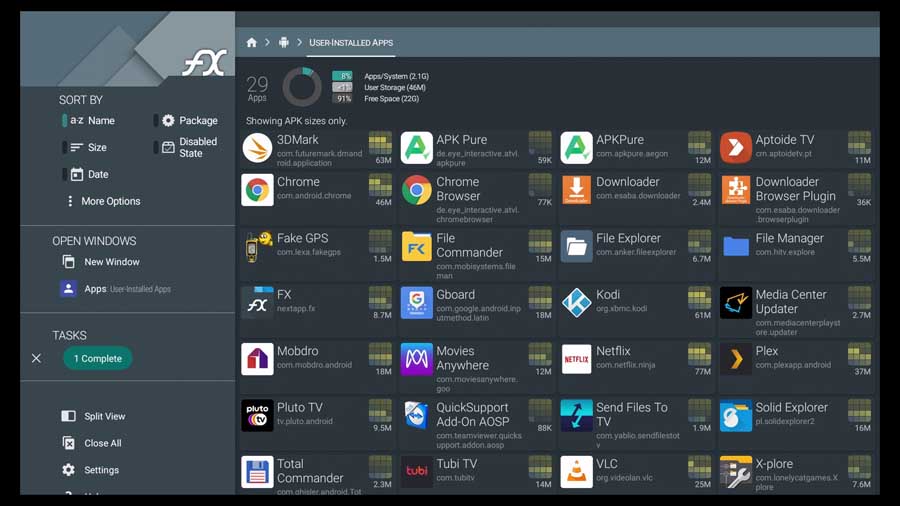Click the org.xbmc.kodi package text
900x506 pixels.
pos(622,309)
